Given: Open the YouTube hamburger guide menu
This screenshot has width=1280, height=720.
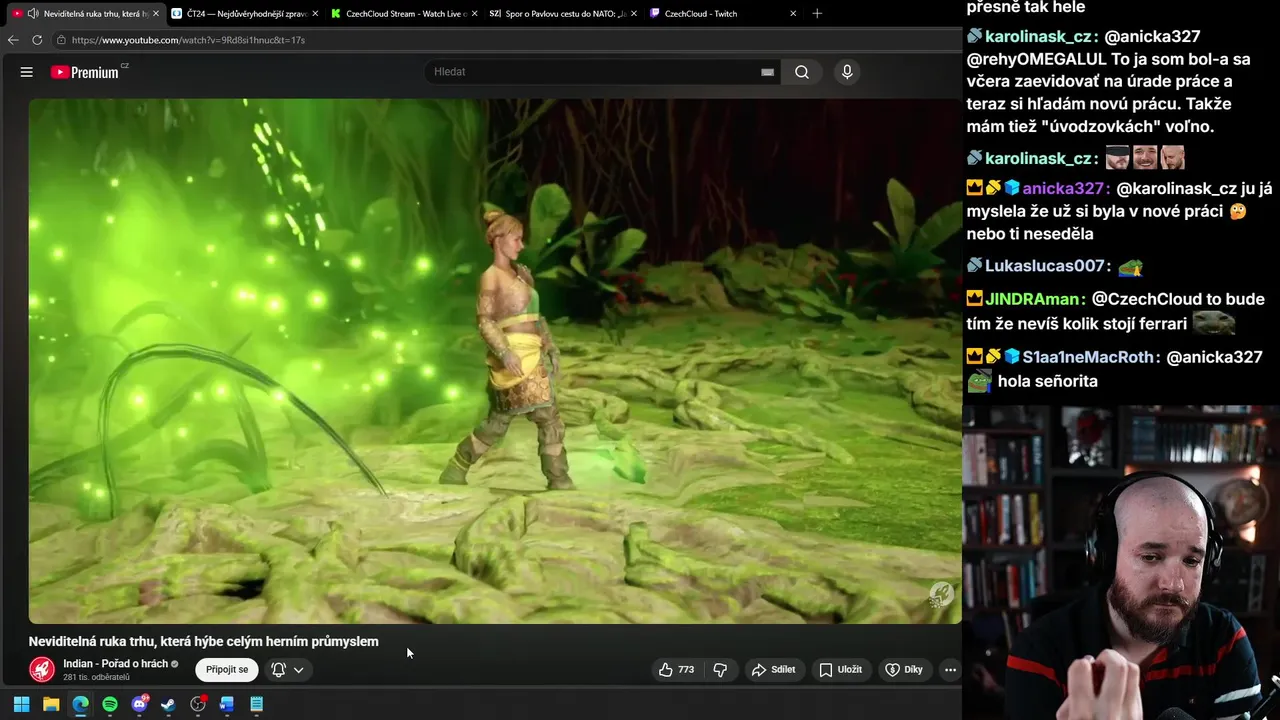Looking at the screenshot, I should coord(27,72).
